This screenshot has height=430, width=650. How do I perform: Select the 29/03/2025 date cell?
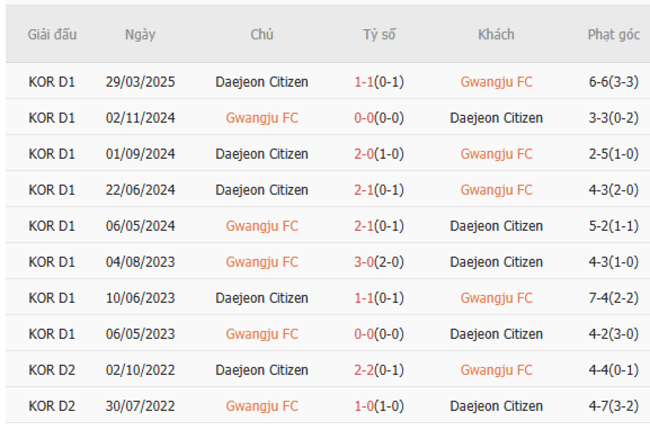tap(140, 82)
